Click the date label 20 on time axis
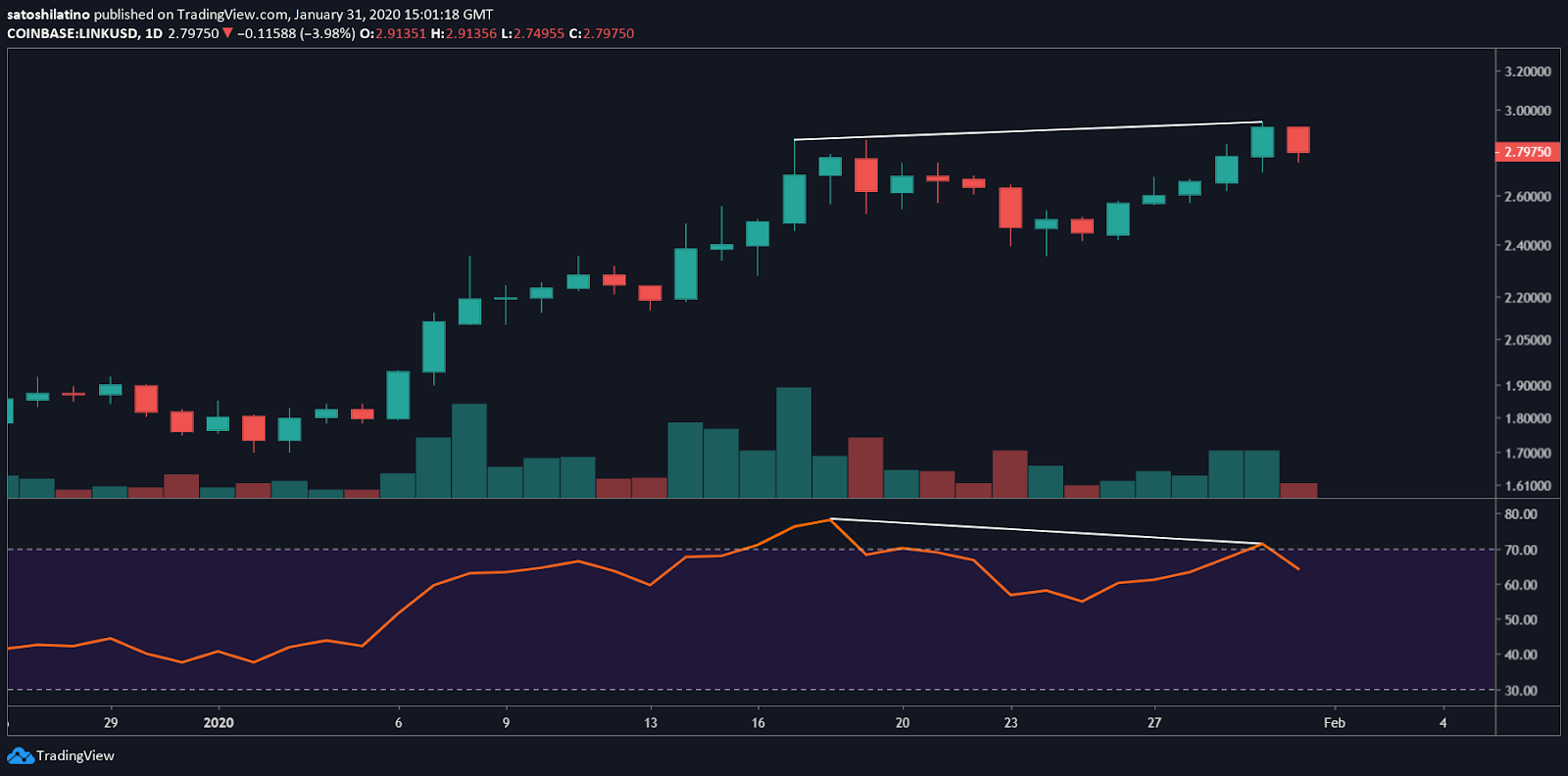Viewport: 1568px width, 776px height. [903, 723]
